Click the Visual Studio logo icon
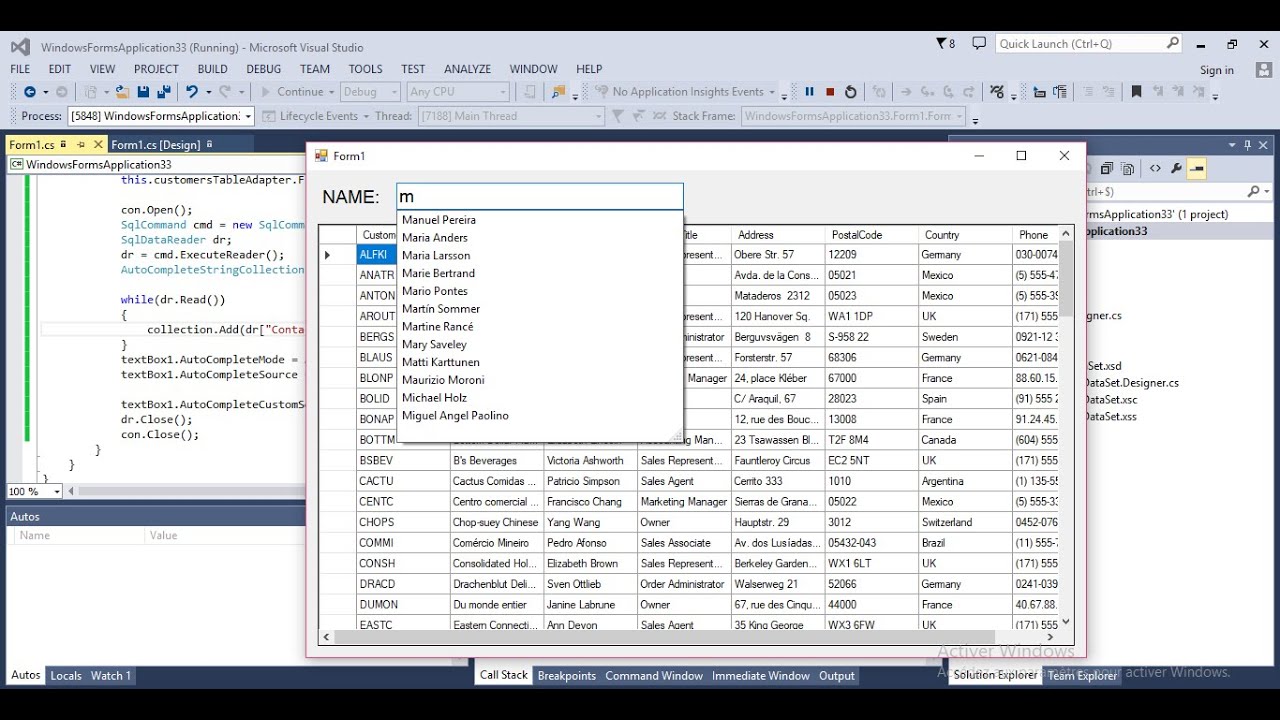The height and width of the screenshot is (720, 1280). click(20, 47)
